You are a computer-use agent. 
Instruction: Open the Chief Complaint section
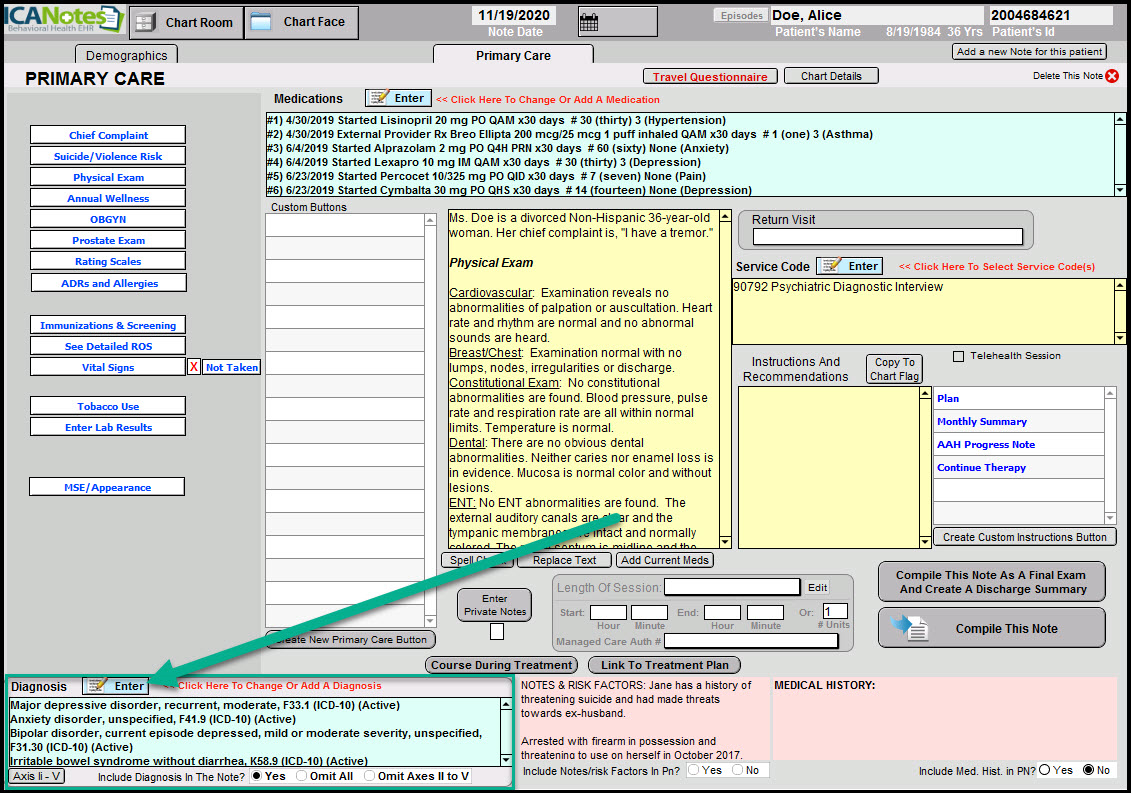click(108, 136)
